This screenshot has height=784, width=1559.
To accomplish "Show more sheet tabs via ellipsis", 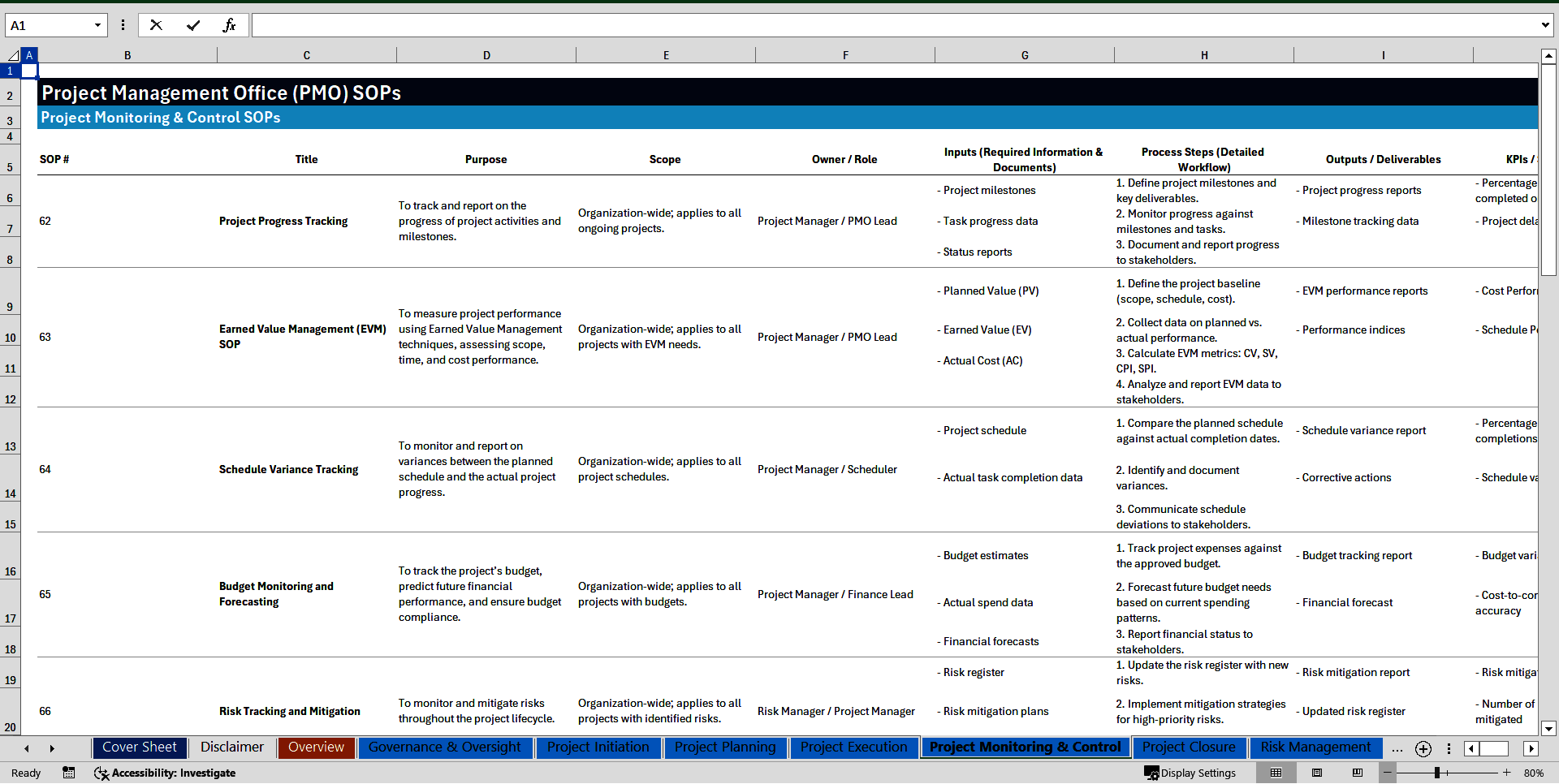I will 1397,748.
